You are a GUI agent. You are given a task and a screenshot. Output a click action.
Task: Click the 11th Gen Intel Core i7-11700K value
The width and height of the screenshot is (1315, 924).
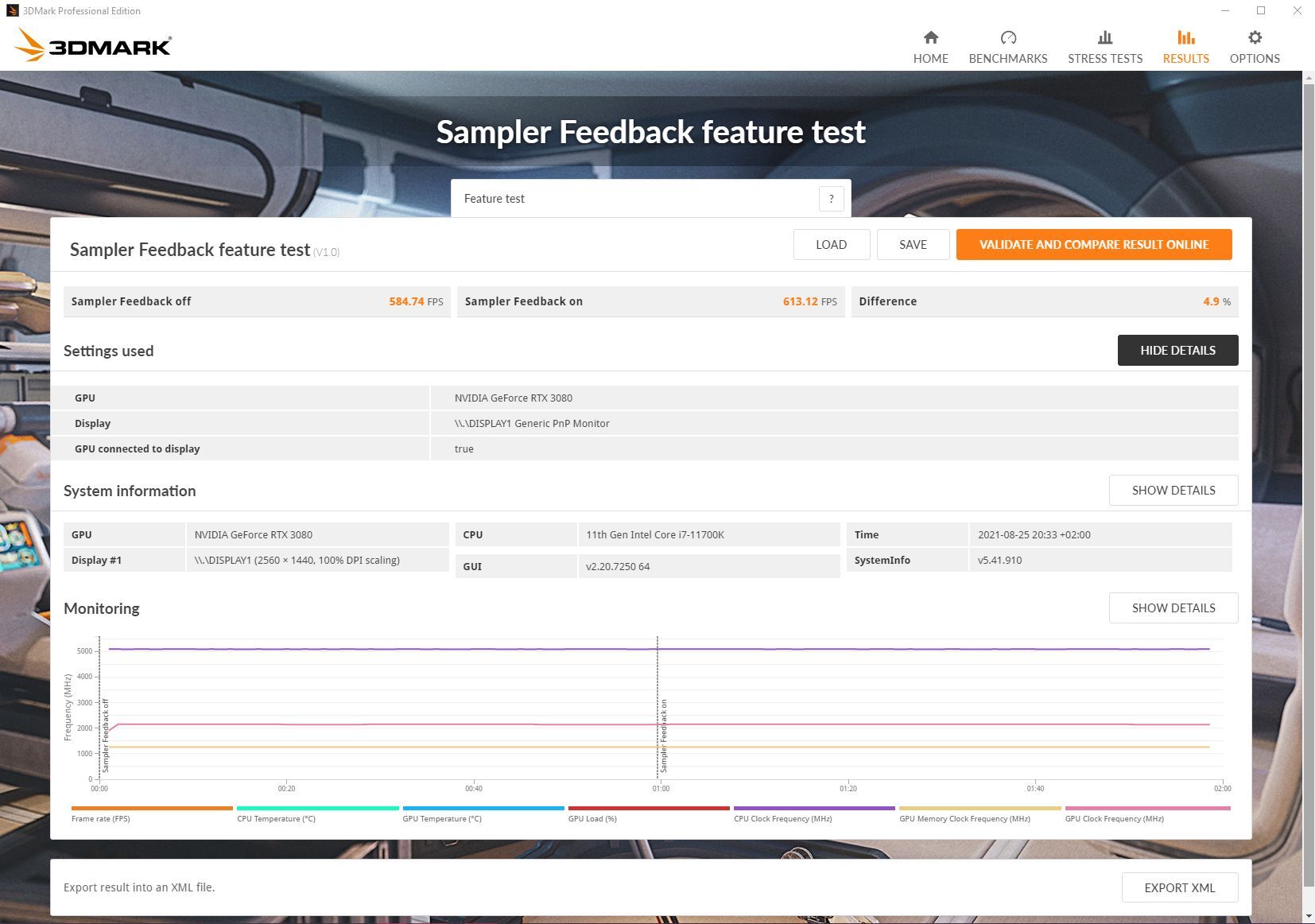tap(655, 534)
